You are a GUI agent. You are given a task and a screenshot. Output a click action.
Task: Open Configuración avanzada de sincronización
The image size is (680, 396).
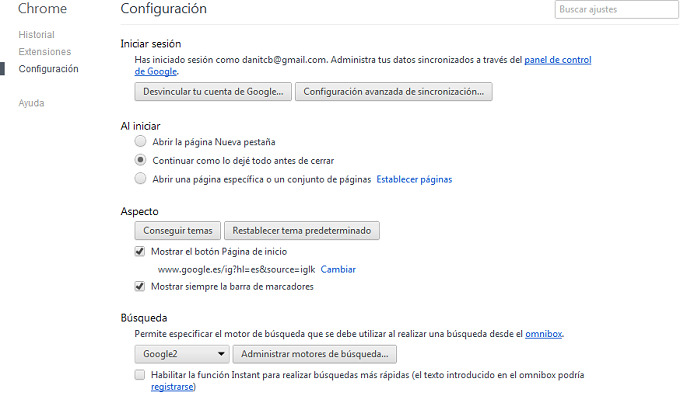tap(393, 92)
